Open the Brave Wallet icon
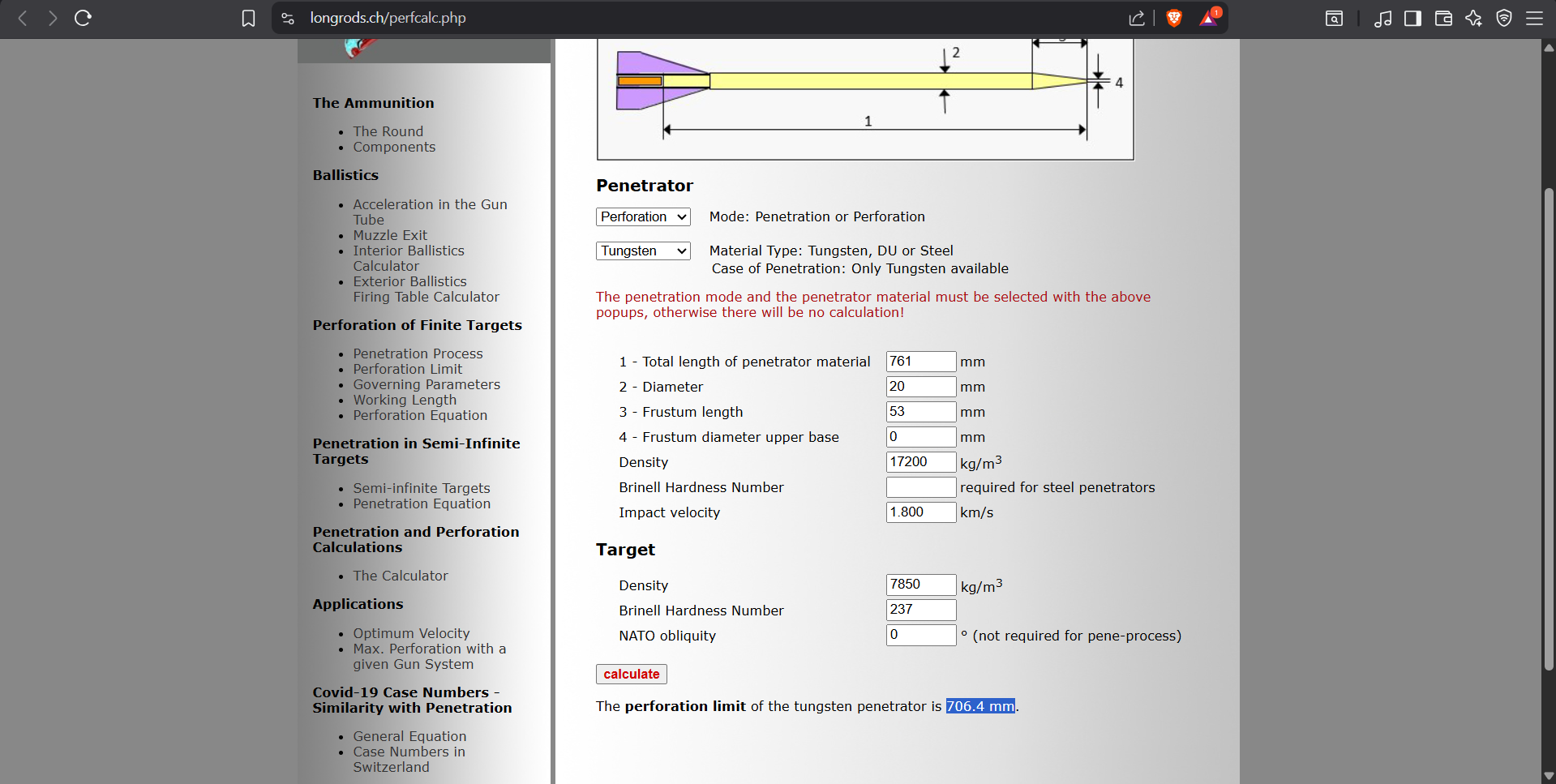The height and width of the screenshot is (784, 1556). point(1443,18)
